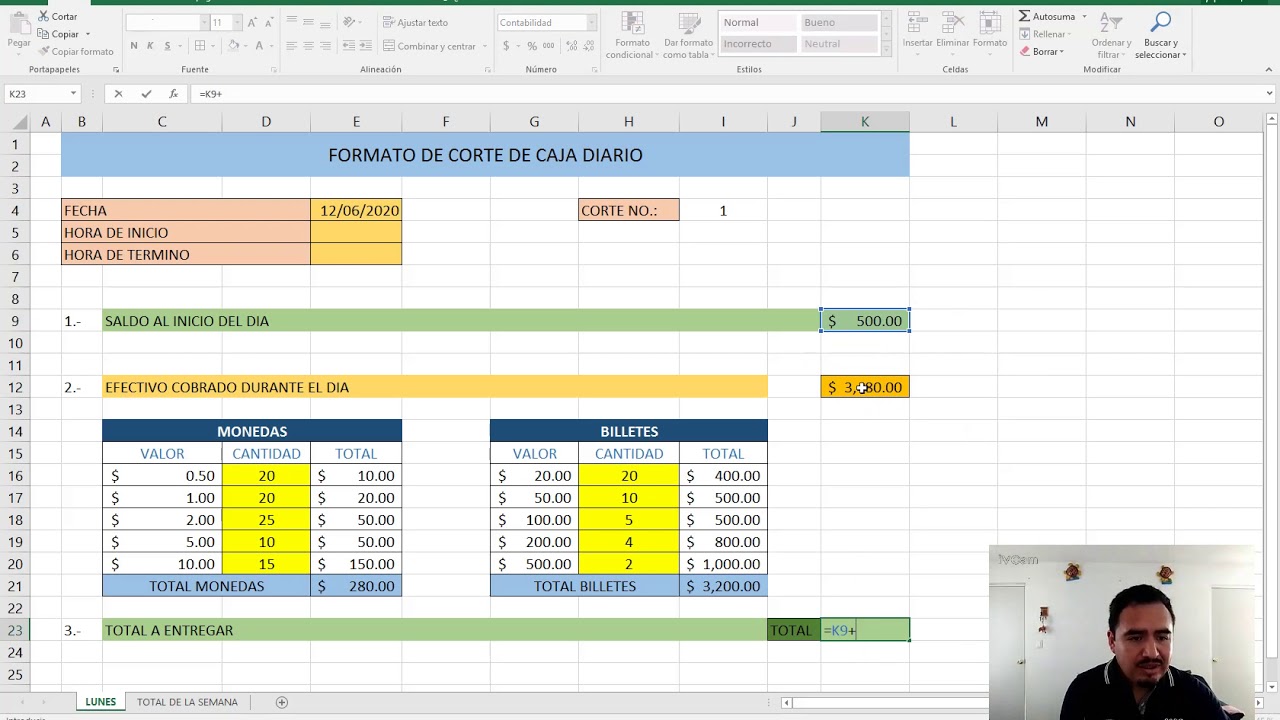Image resolution: width=1280 pixels, height=720 pixels.
Task: Switch to the LUNES sheet tab
Action: click(100, 702)
